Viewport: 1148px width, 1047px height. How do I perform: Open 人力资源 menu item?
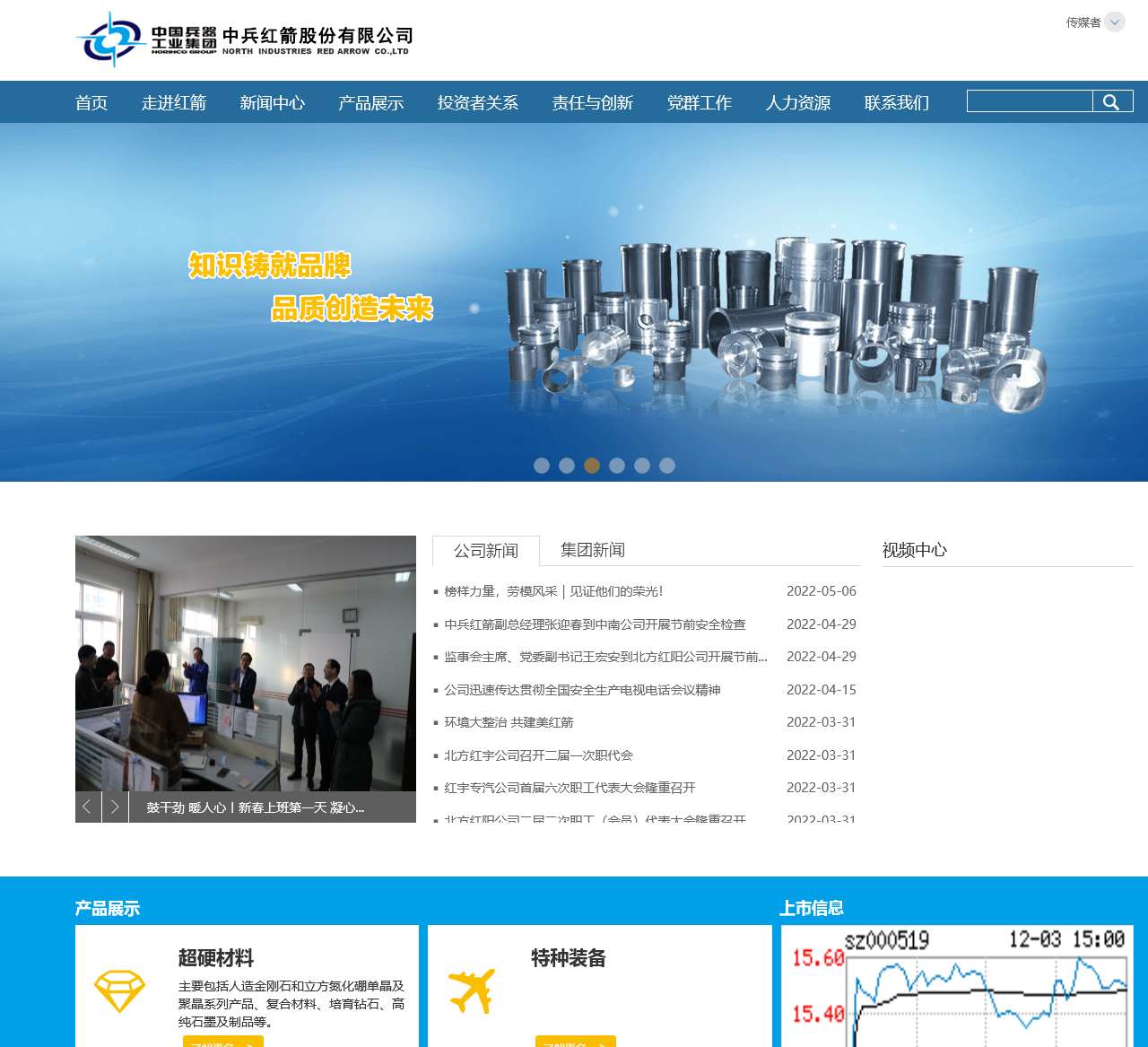point(798,103)
